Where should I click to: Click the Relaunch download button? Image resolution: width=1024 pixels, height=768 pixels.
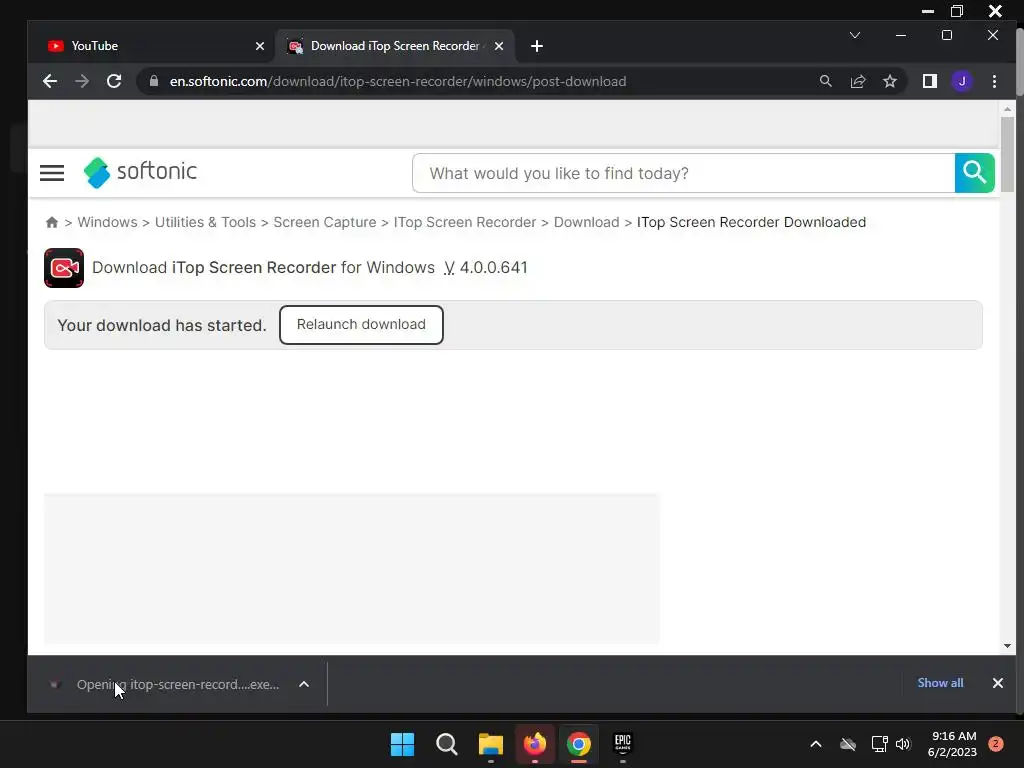pyautogui.click(x=361, y=325)
